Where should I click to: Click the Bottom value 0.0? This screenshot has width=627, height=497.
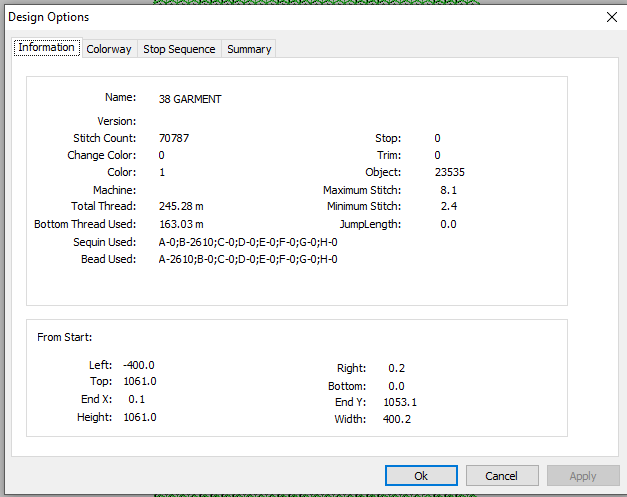coord(396,386)
